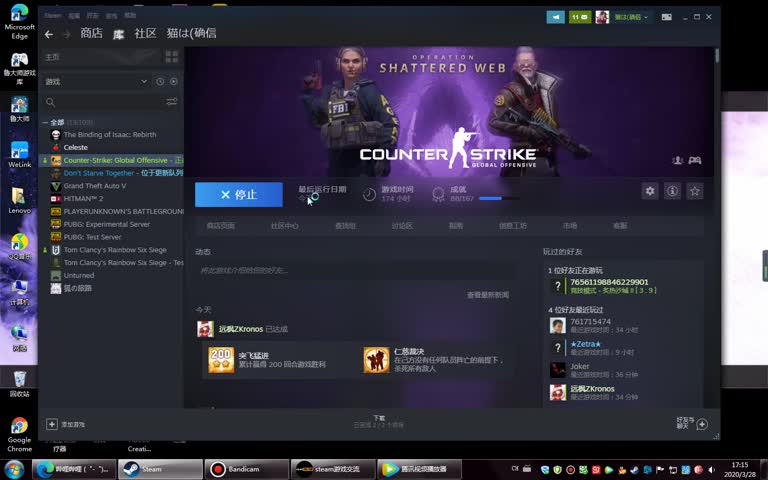The height and width of the screenshot is (480, 768).
Task: Click the recent activity clock icon
Action: pyautogui.click(x=159, y=82)
